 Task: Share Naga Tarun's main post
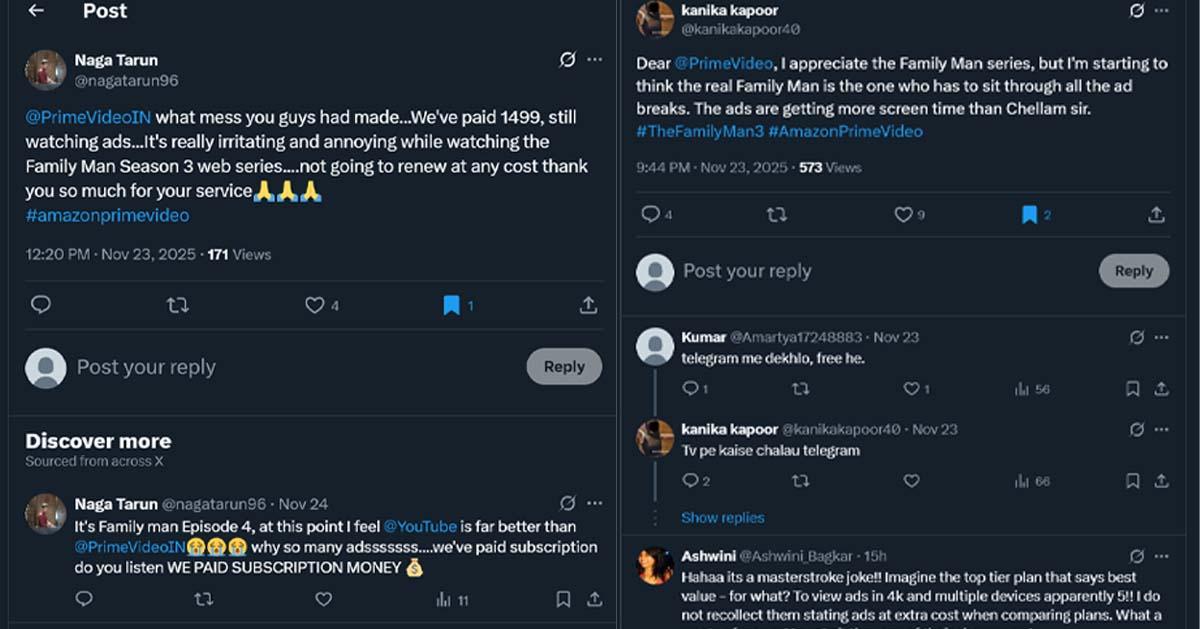588,305
